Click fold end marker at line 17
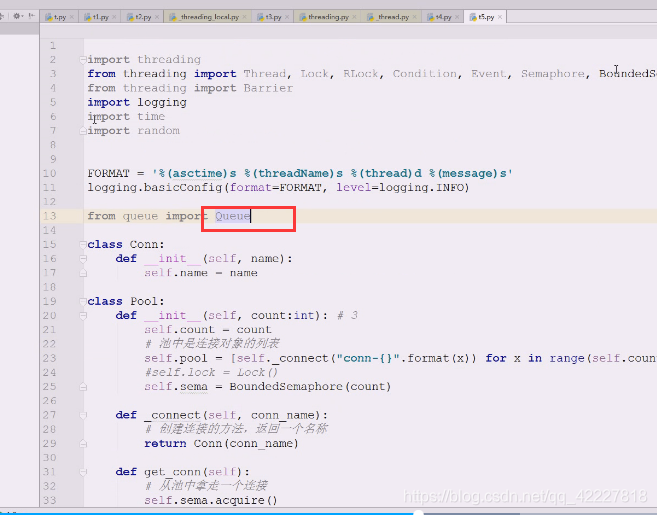This screenshot has height=515, width=657. tap(83, 273)
